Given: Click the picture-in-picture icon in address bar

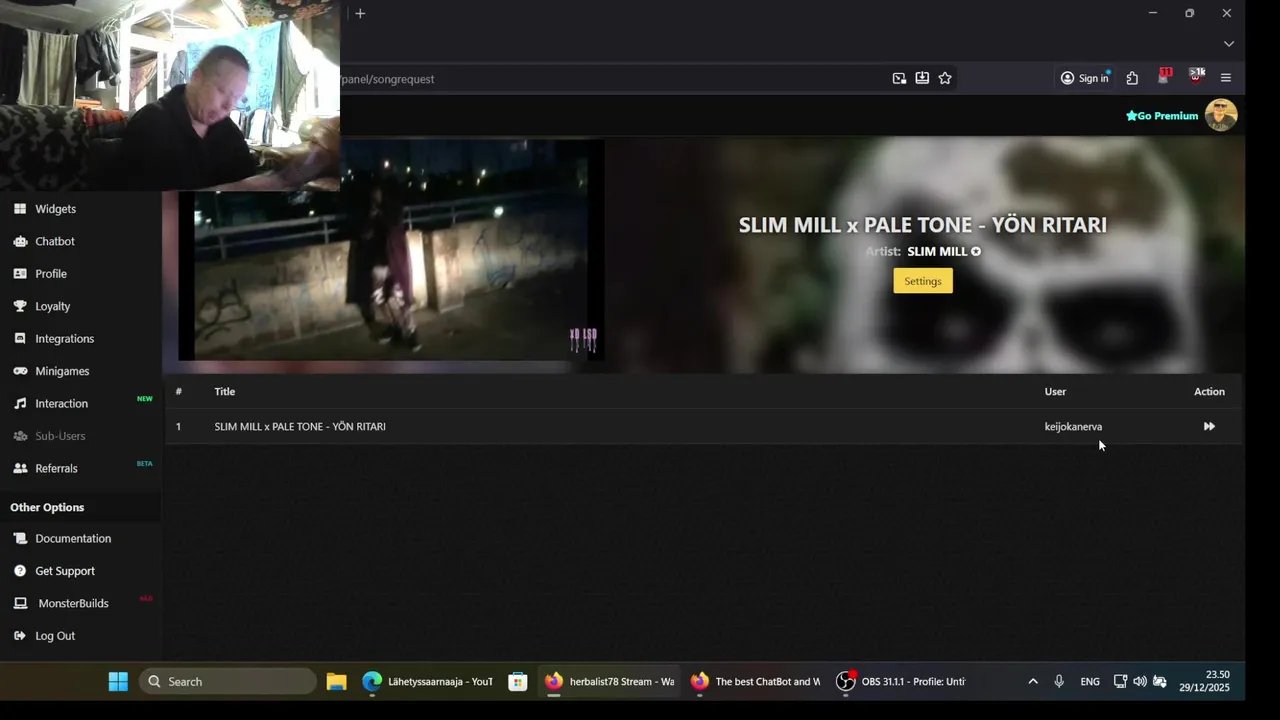Looking at the screenshot, I should (899, 78).
